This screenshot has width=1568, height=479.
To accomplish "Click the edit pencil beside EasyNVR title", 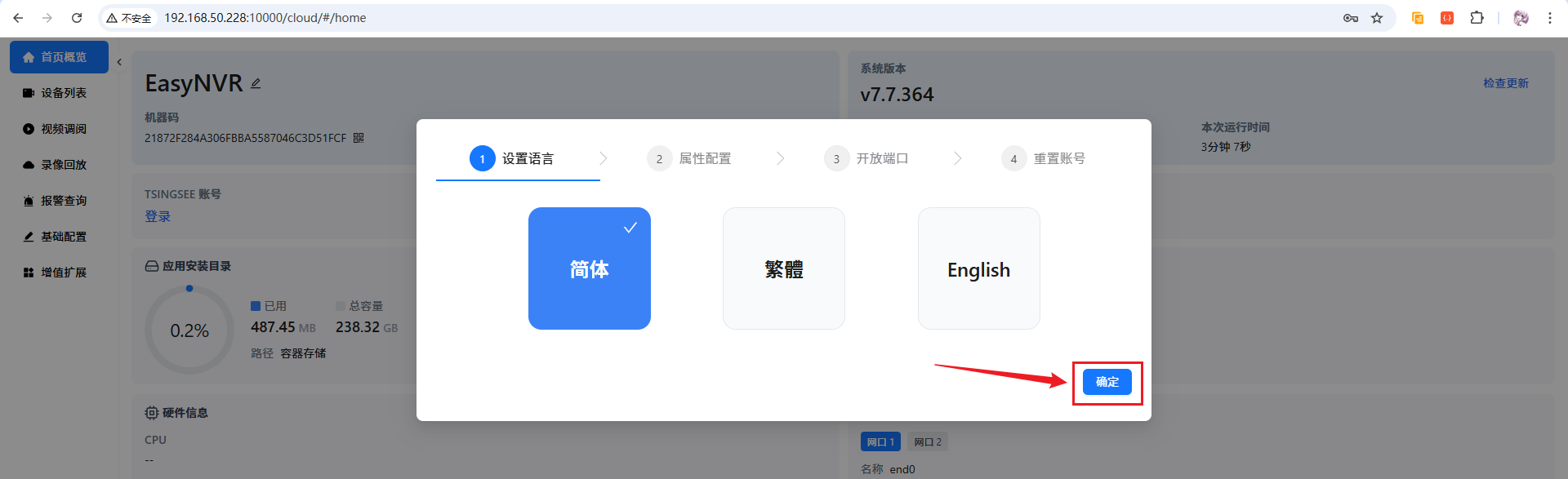I will point(256,83).
